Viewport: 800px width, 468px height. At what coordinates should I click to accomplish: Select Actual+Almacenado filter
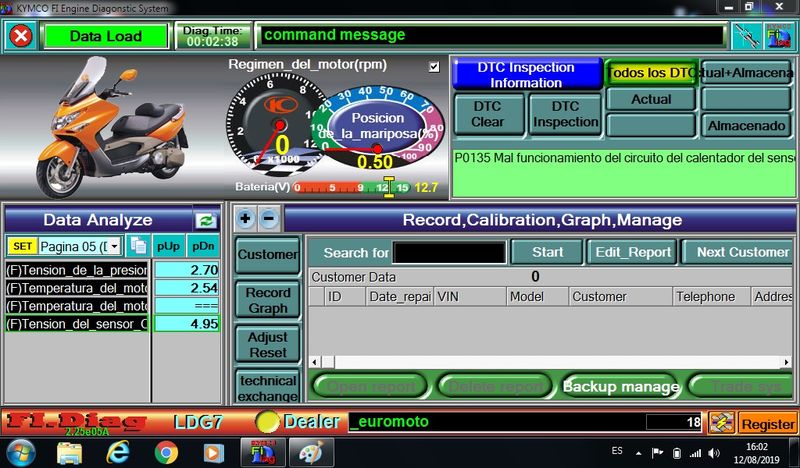click(x=746, y=73)
